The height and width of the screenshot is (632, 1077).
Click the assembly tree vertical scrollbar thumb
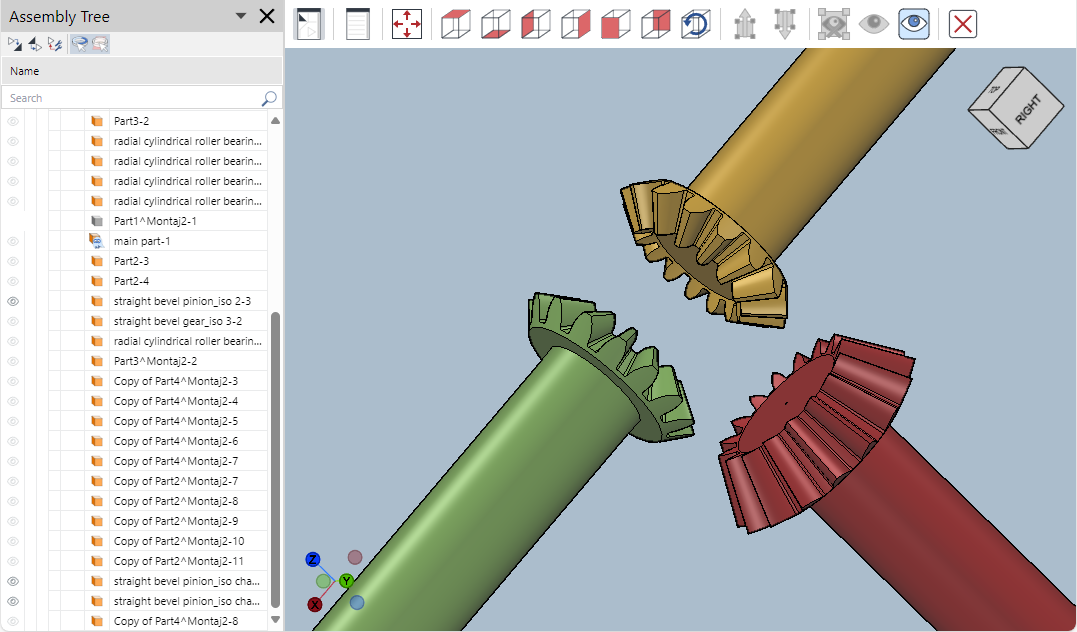tap(275, 460)
